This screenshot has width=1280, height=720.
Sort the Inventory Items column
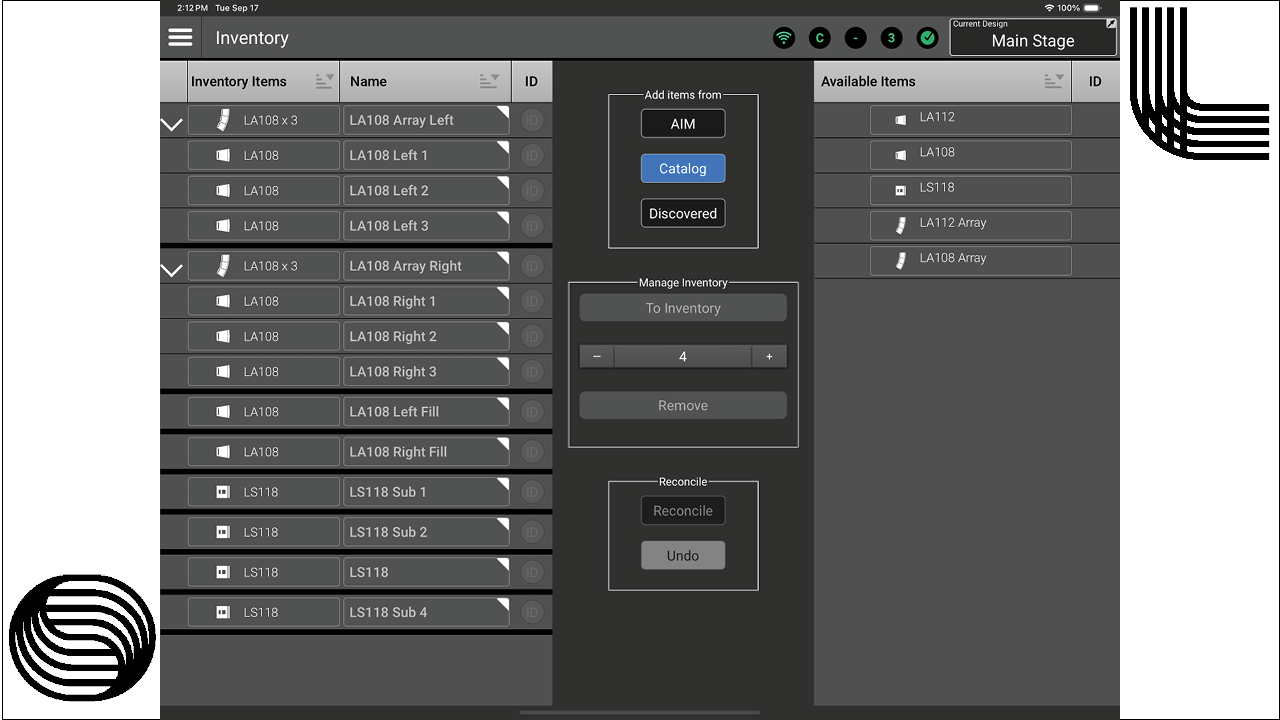click(324, 81)
